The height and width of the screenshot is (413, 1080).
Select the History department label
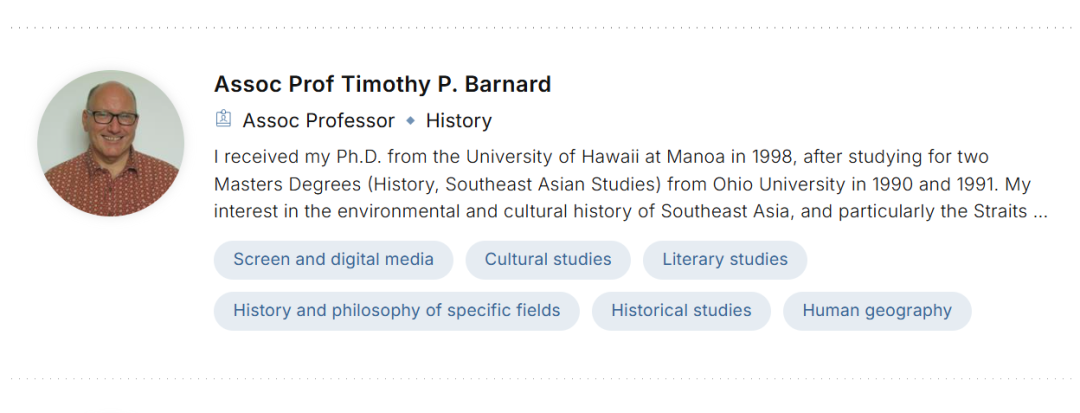458,121
